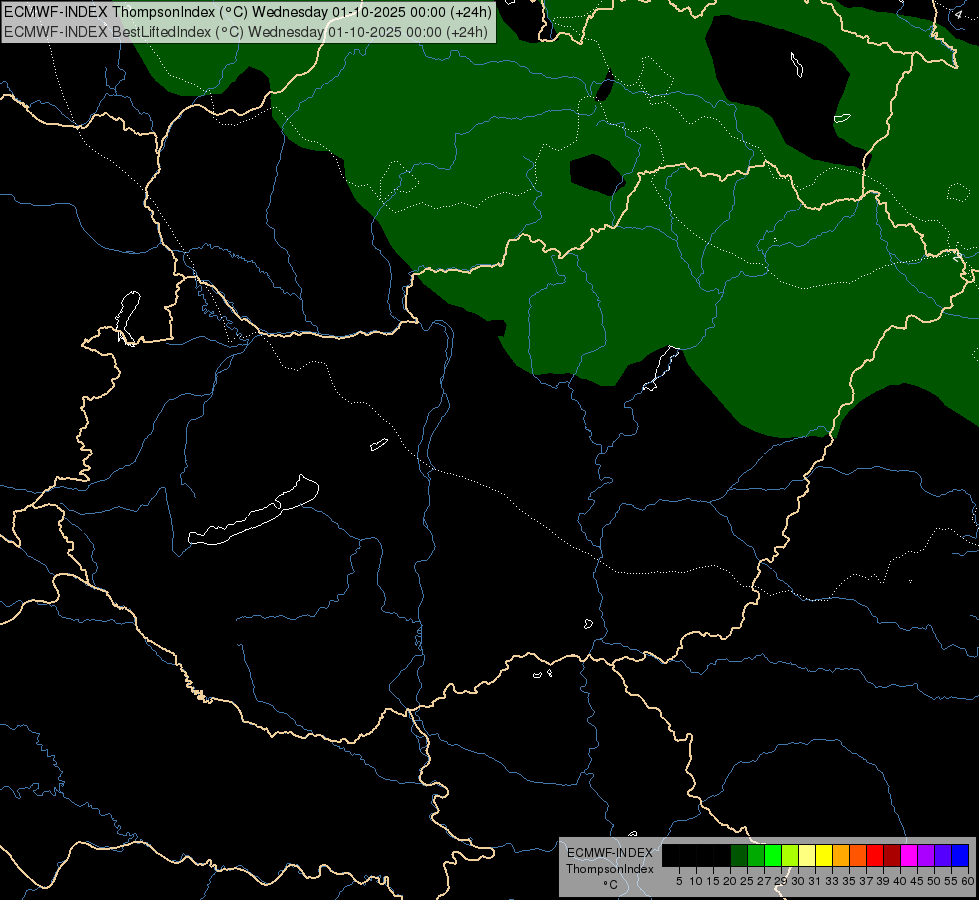Click the legend value 29

(x=781, y=881)
